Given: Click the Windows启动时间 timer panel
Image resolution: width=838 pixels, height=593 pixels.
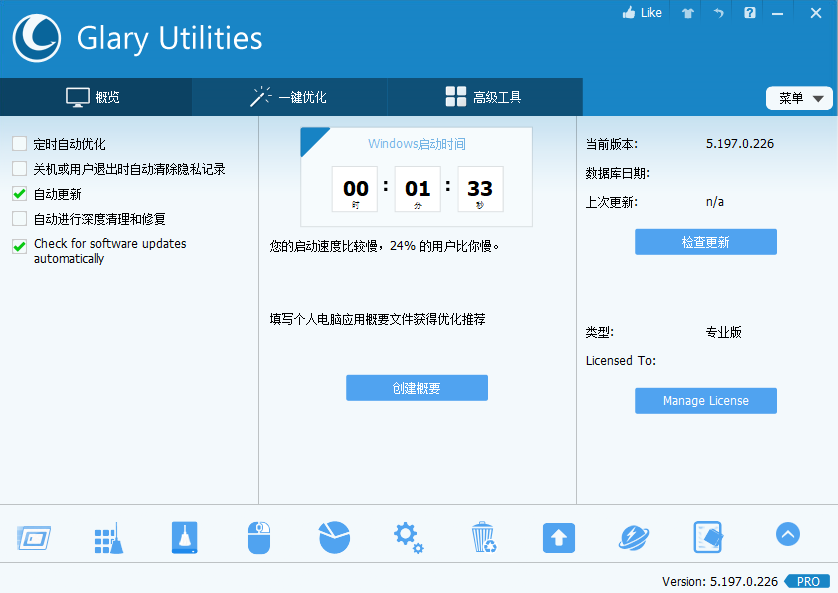Looking at the screenshot, I should pyautogui.click(x=417, y=178).
